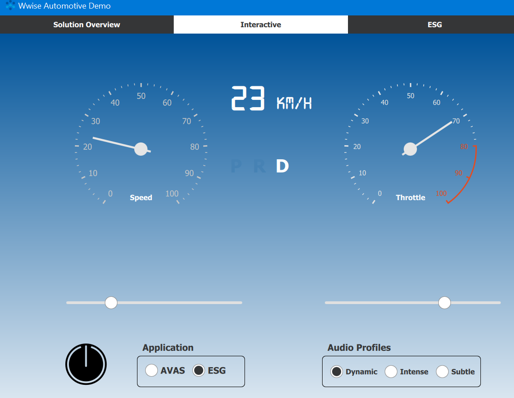Click the 80 mark on Speed gauge

click(195, 147)
